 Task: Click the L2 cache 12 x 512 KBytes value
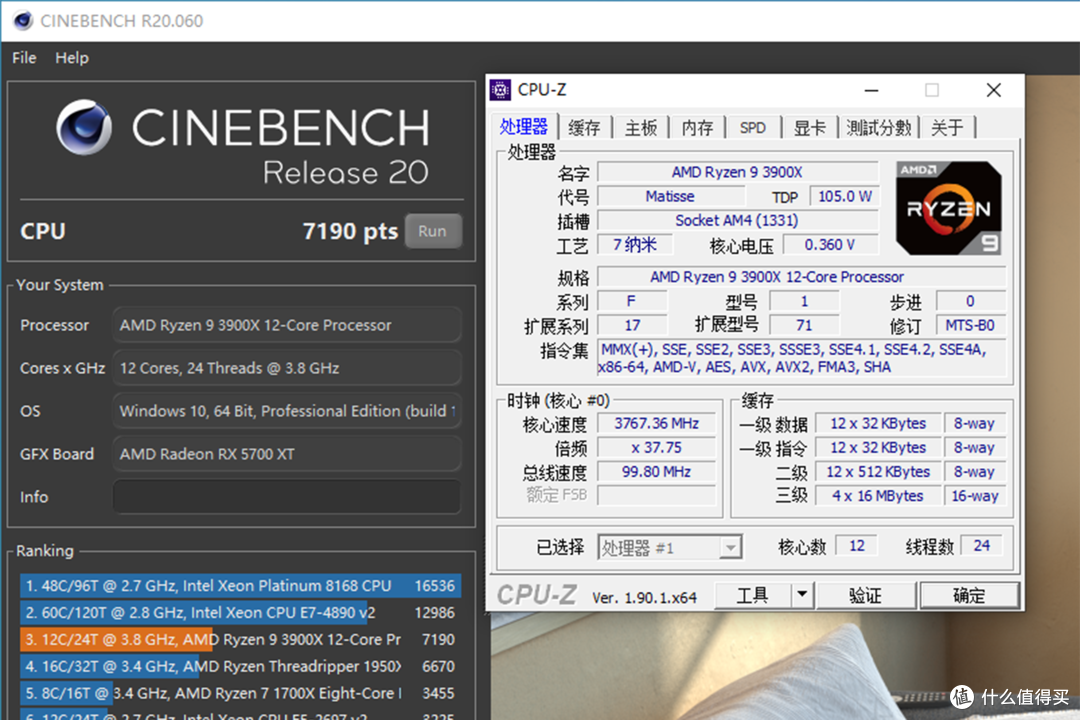pyautogui.click(x=878, y=472)
